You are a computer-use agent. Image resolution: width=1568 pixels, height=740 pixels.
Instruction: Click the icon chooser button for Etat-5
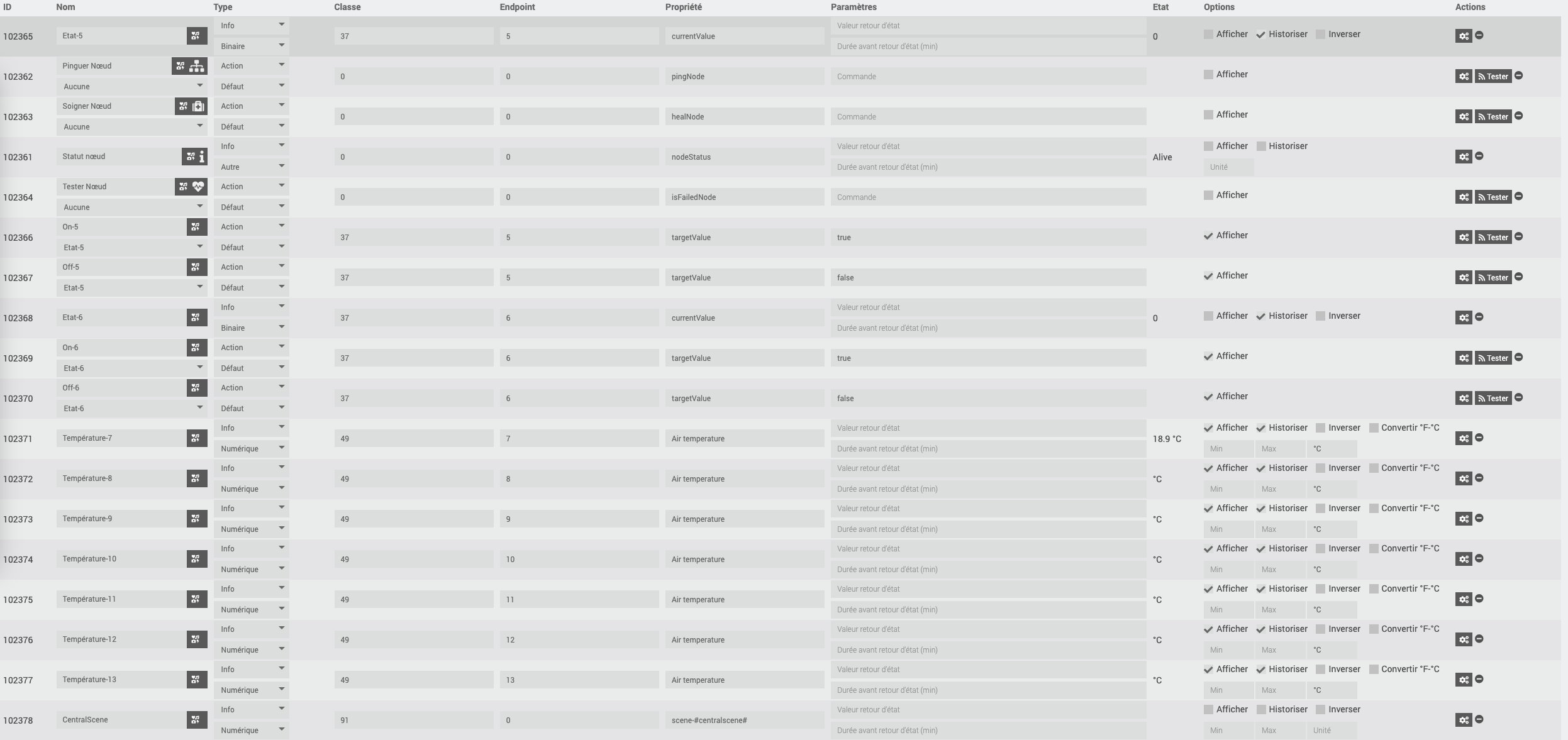[196, 36]
